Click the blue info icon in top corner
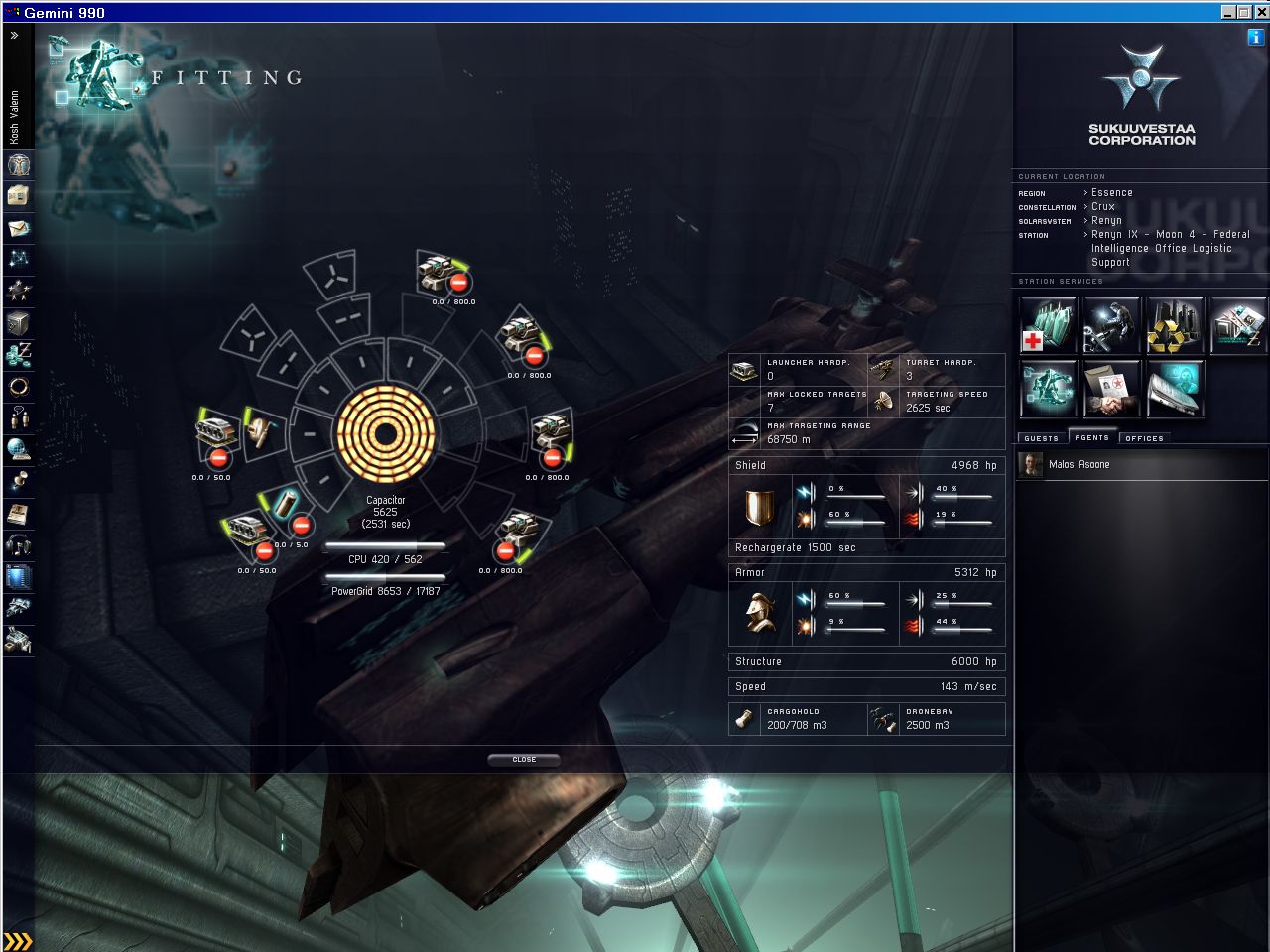 [1256, 37]
